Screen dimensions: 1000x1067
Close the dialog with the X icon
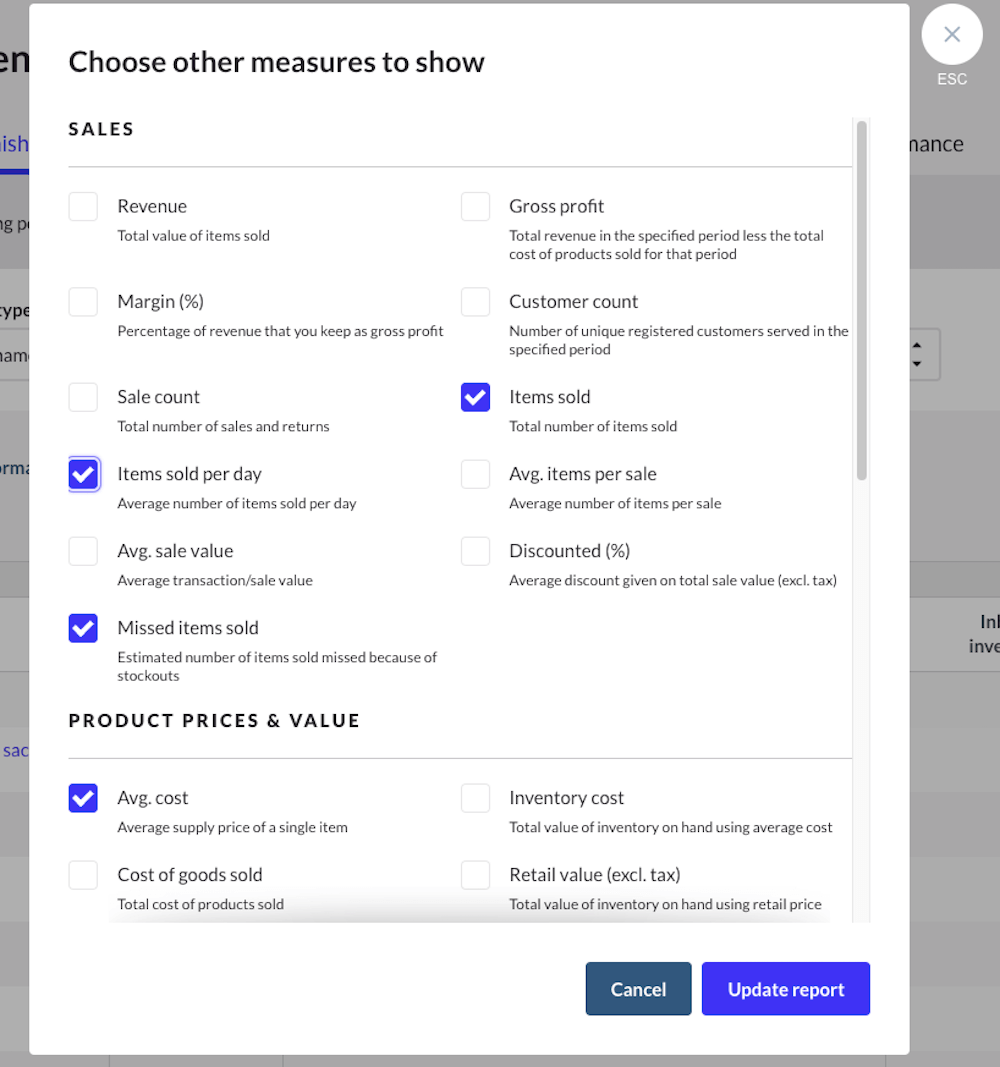tap(951, 34)
